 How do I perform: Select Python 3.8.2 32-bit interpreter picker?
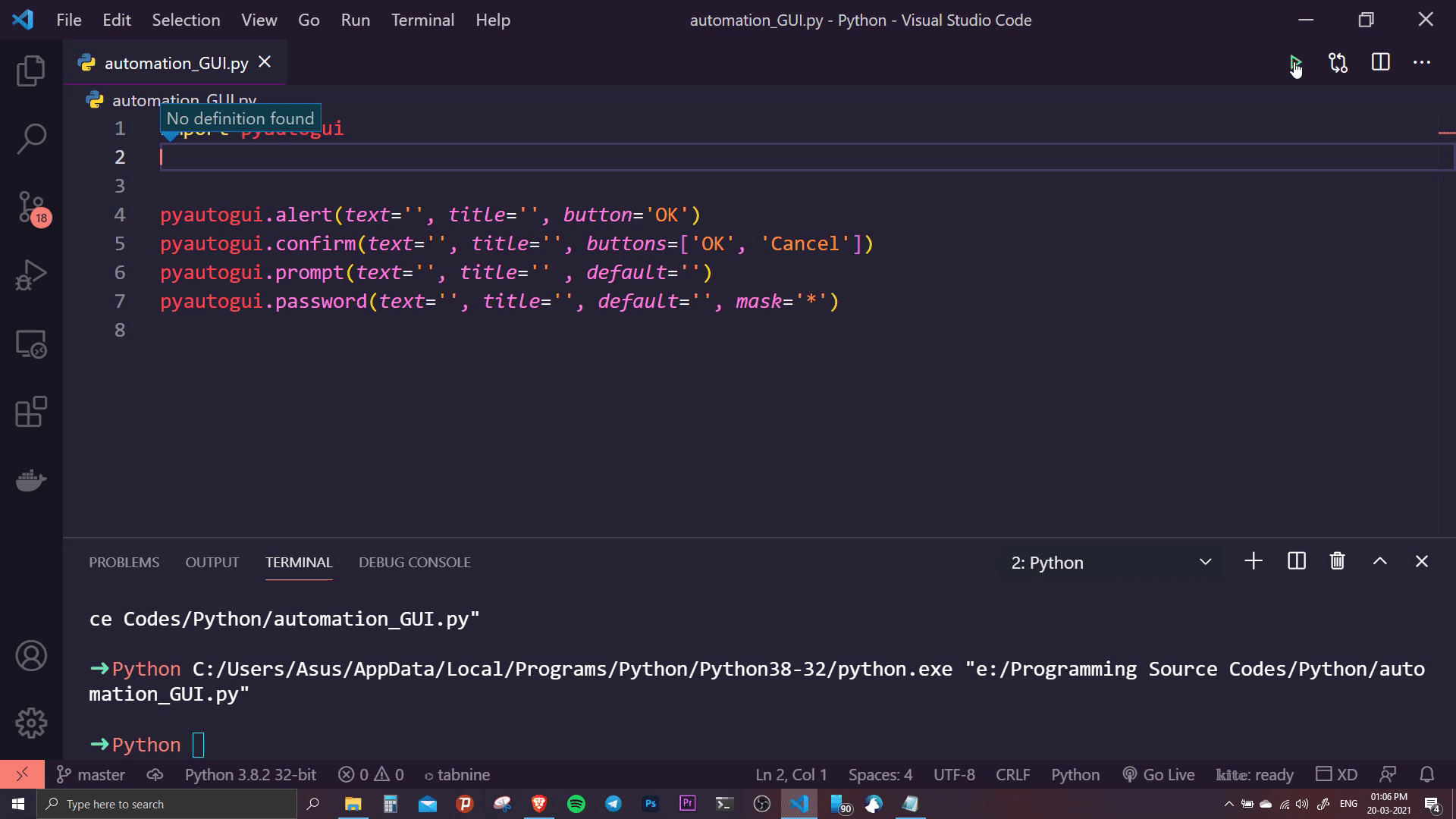250,774
